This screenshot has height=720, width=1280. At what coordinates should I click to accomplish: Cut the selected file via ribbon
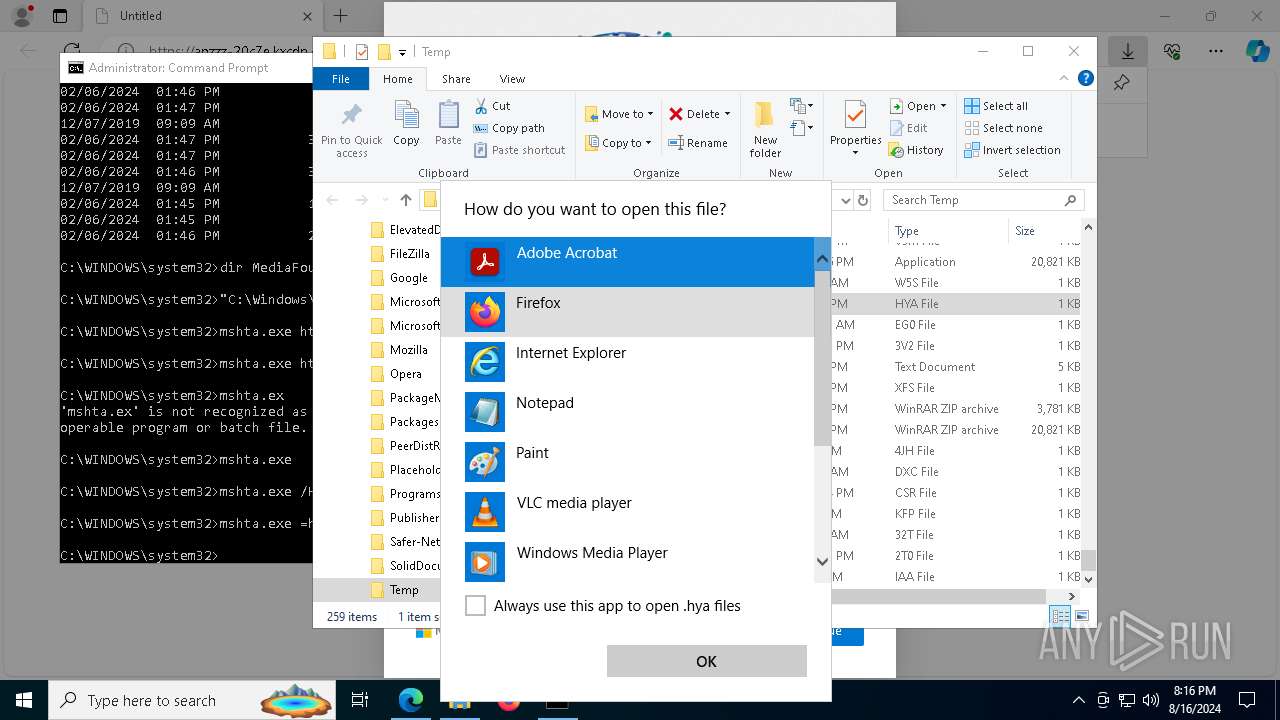click(x=492, y=106)
